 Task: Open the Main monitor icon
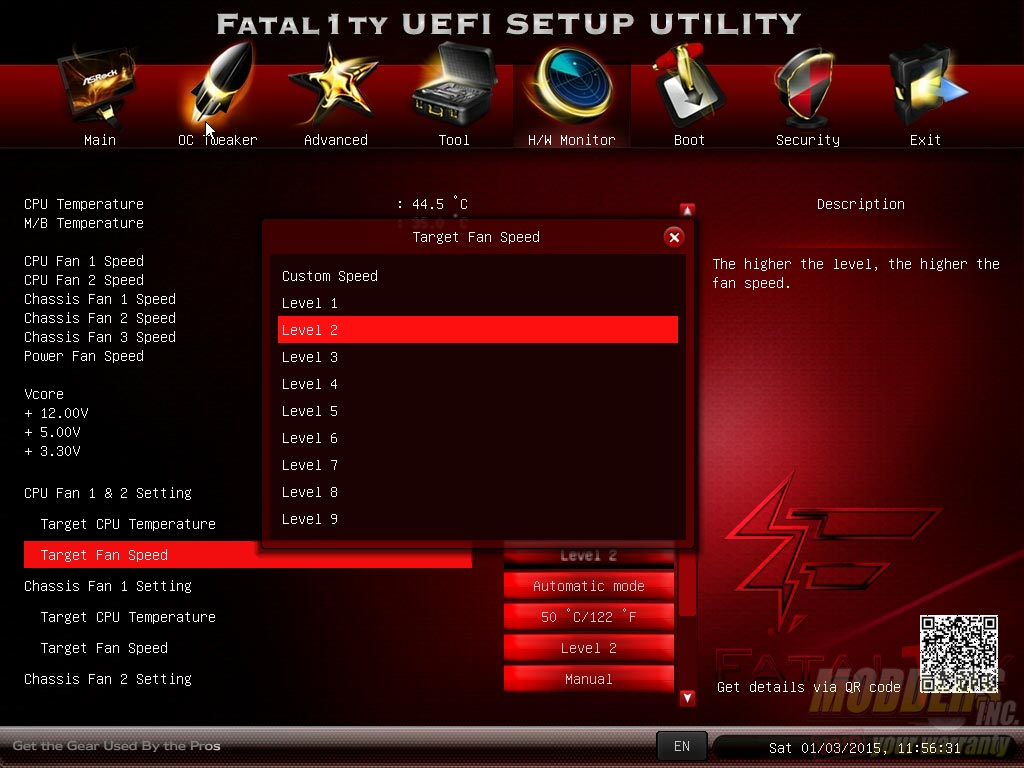tap(99, 92)
